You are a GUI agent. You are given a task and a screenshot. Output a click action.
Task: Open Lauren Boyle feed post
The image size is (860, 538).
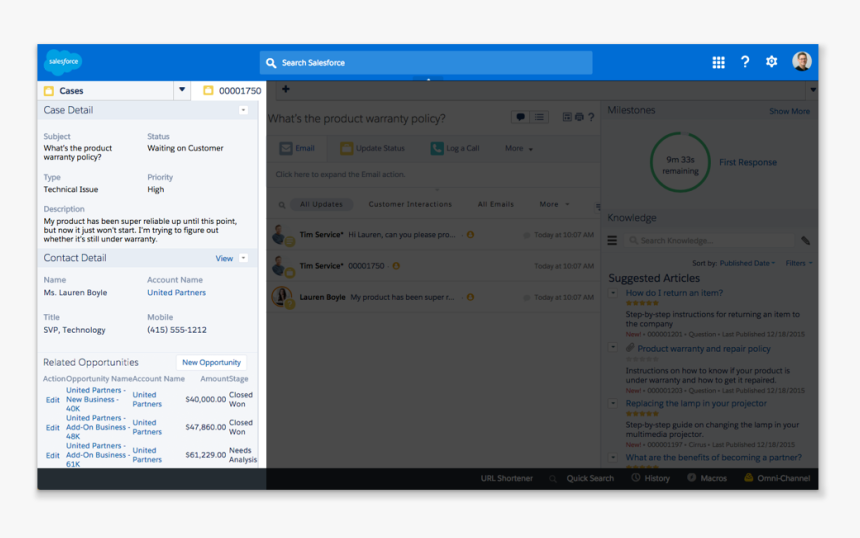click(x=433, y=297)
